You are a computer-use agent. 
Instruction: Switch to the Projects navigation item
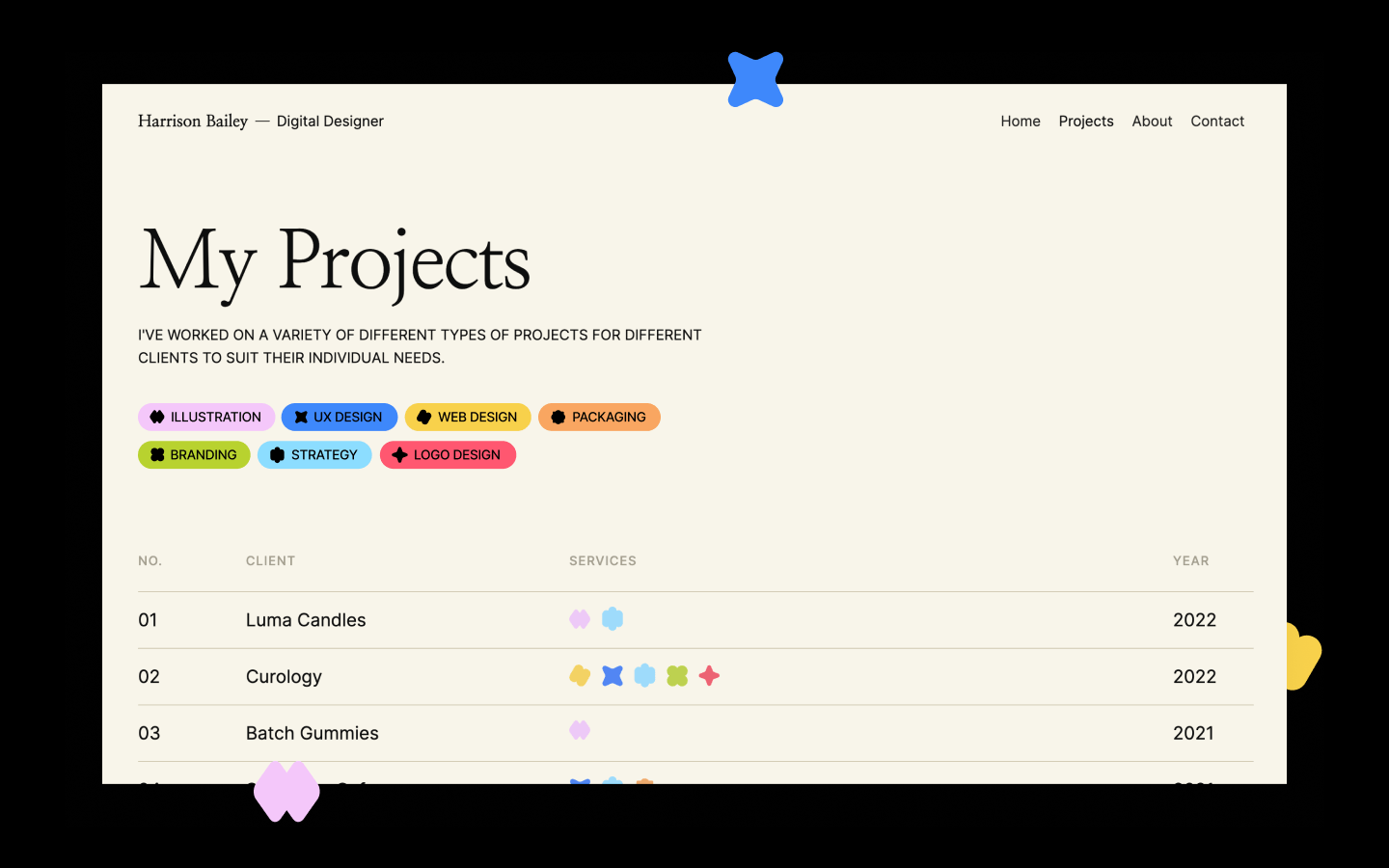coord(1085,121)
